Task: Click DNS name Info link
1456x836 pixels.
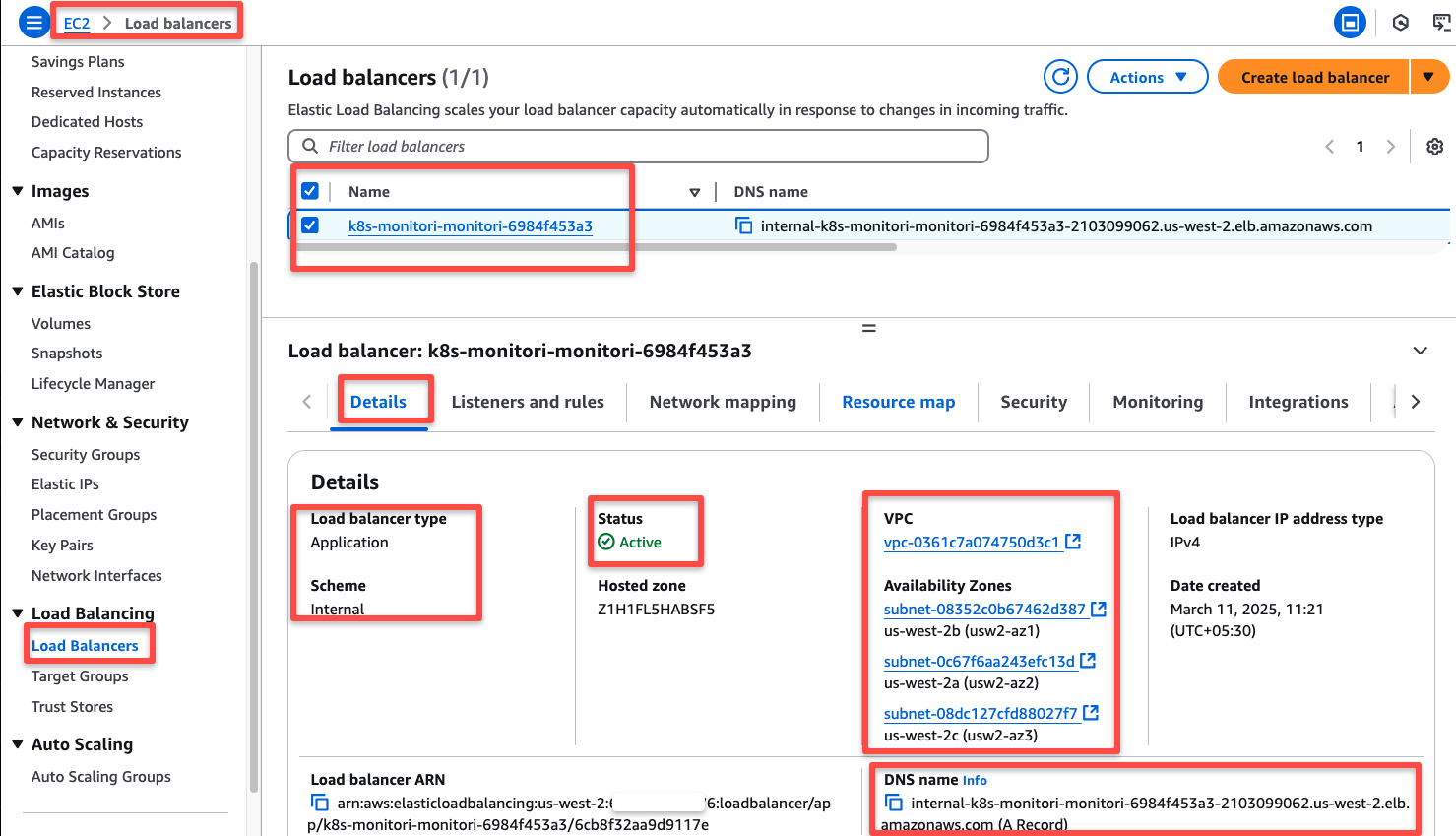Action: coord(975,780)
